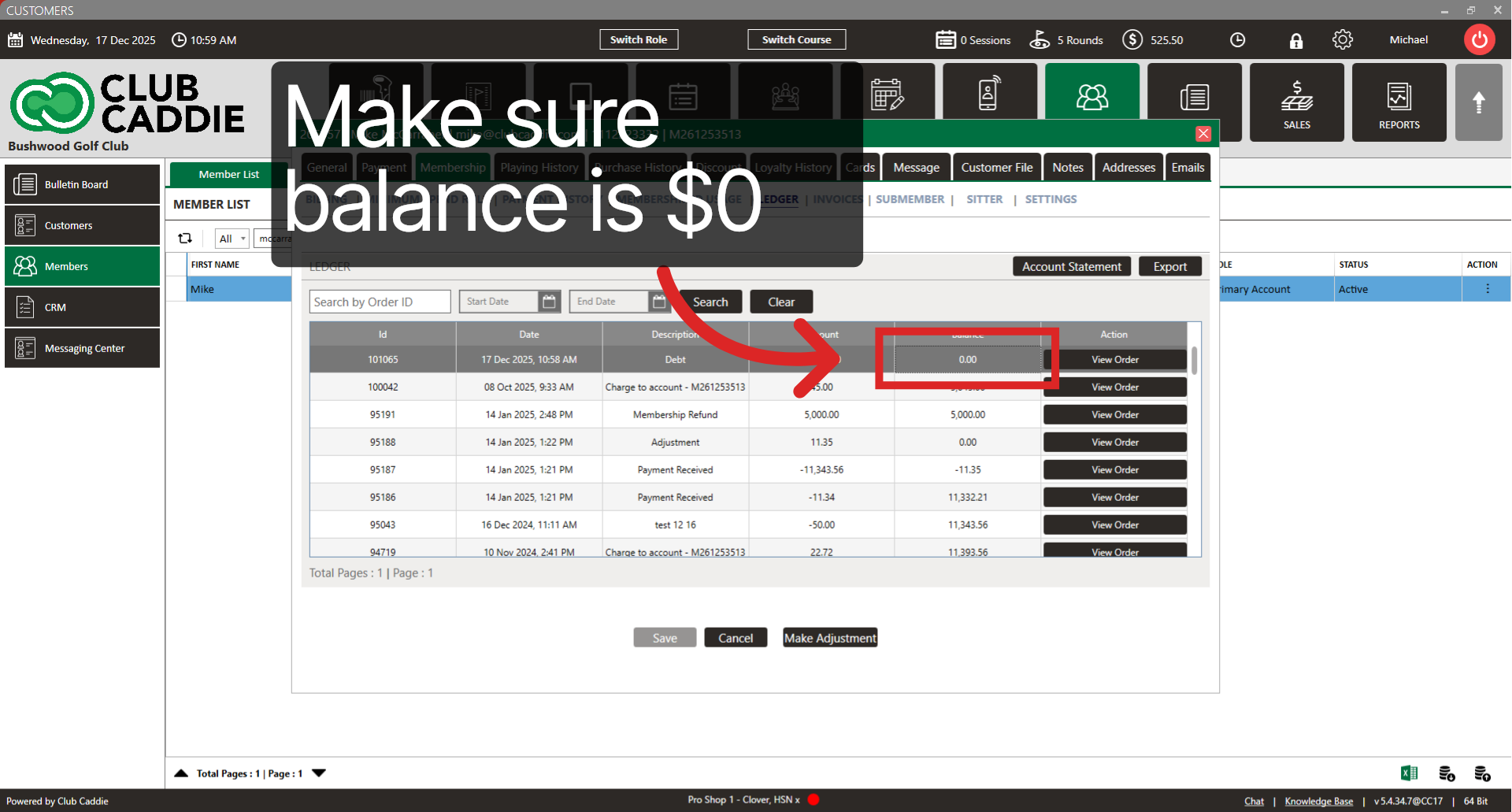Screen dimensions: 1512x812
Task: Open the All filter dropdown
Action: point(231,238)
